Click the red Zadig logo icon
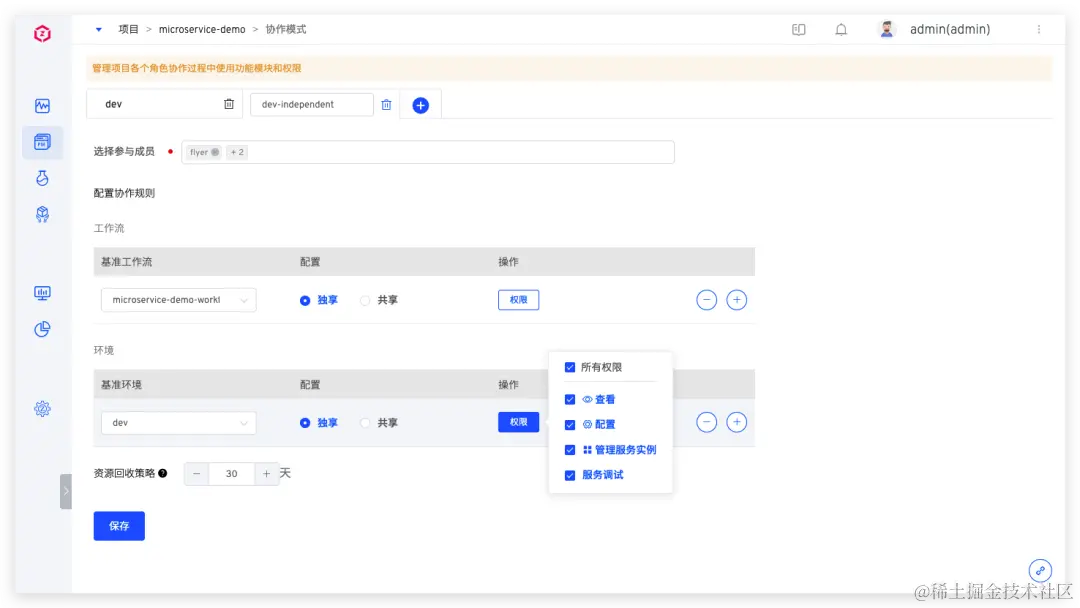This screenshot has width=1080, height=608. (x=42, y=33)
